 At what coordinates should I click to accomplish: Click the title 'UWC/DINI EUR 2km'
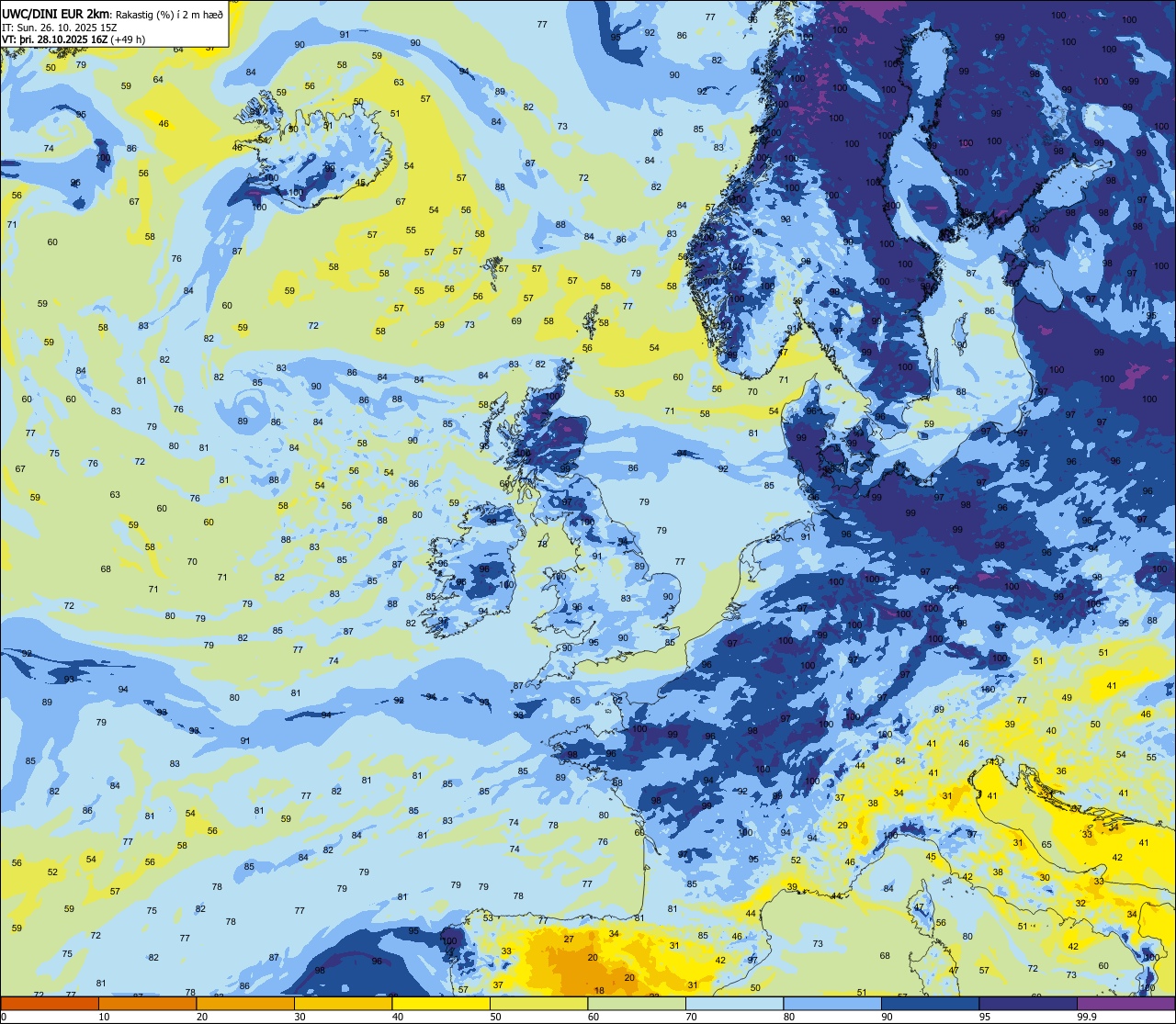[55, 14]
